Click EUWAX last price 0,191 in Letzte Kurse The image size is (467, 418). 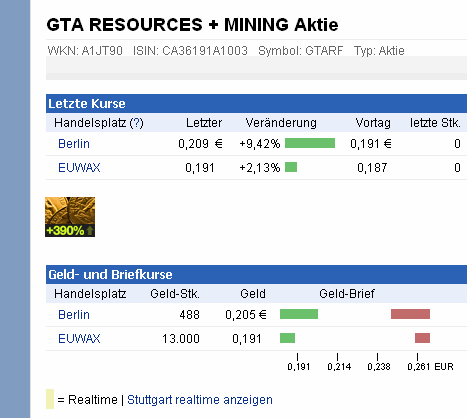(200, 168)
